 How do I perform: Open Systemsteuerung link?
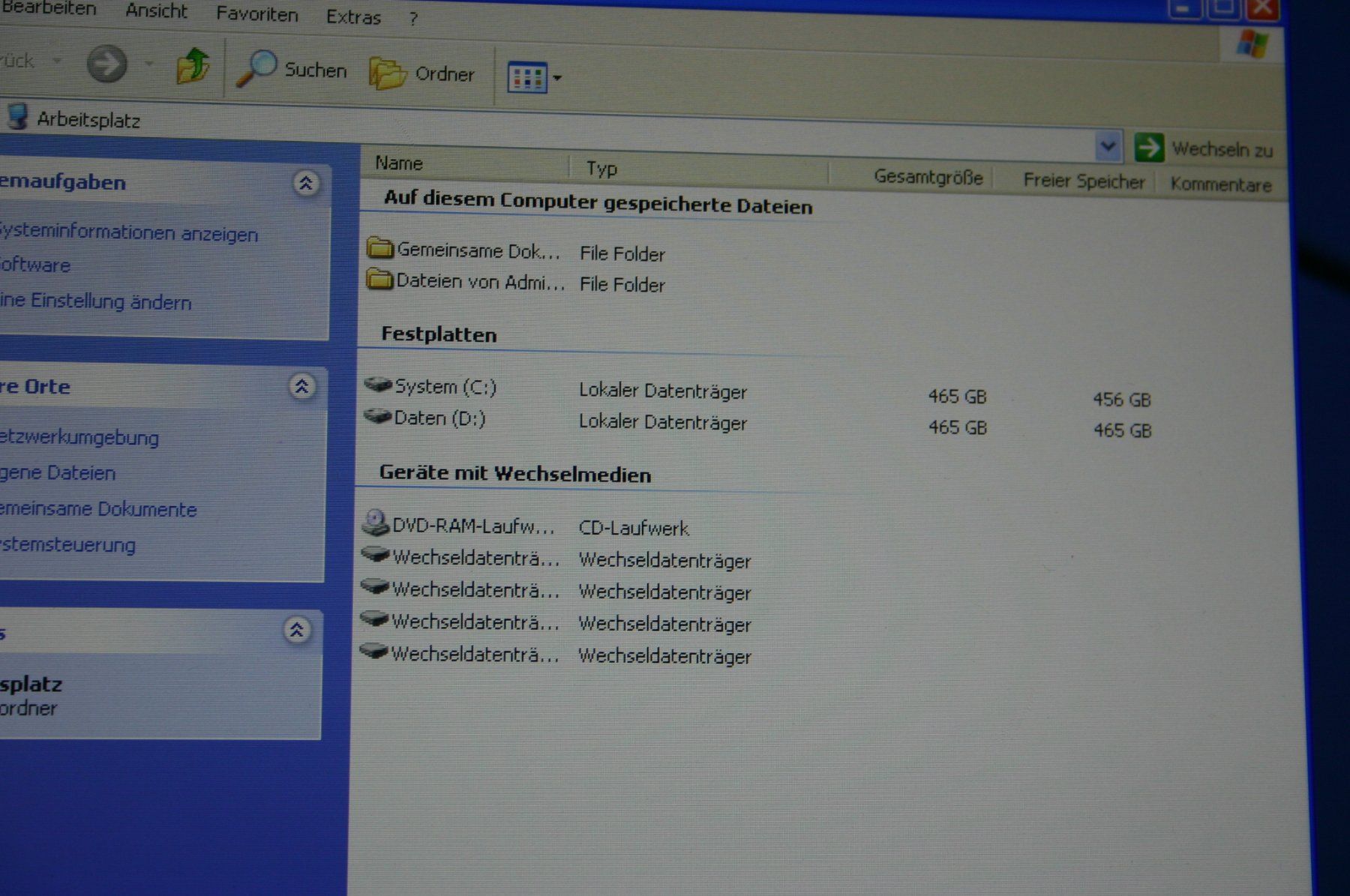[67, 544]
